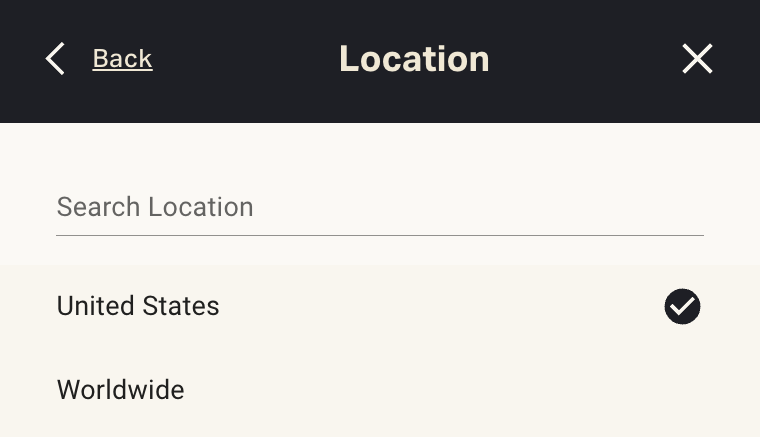Screen dimensions: 760x437
Task: Click the Location header title
Action: pyautogui.click(x=414, y=59)
